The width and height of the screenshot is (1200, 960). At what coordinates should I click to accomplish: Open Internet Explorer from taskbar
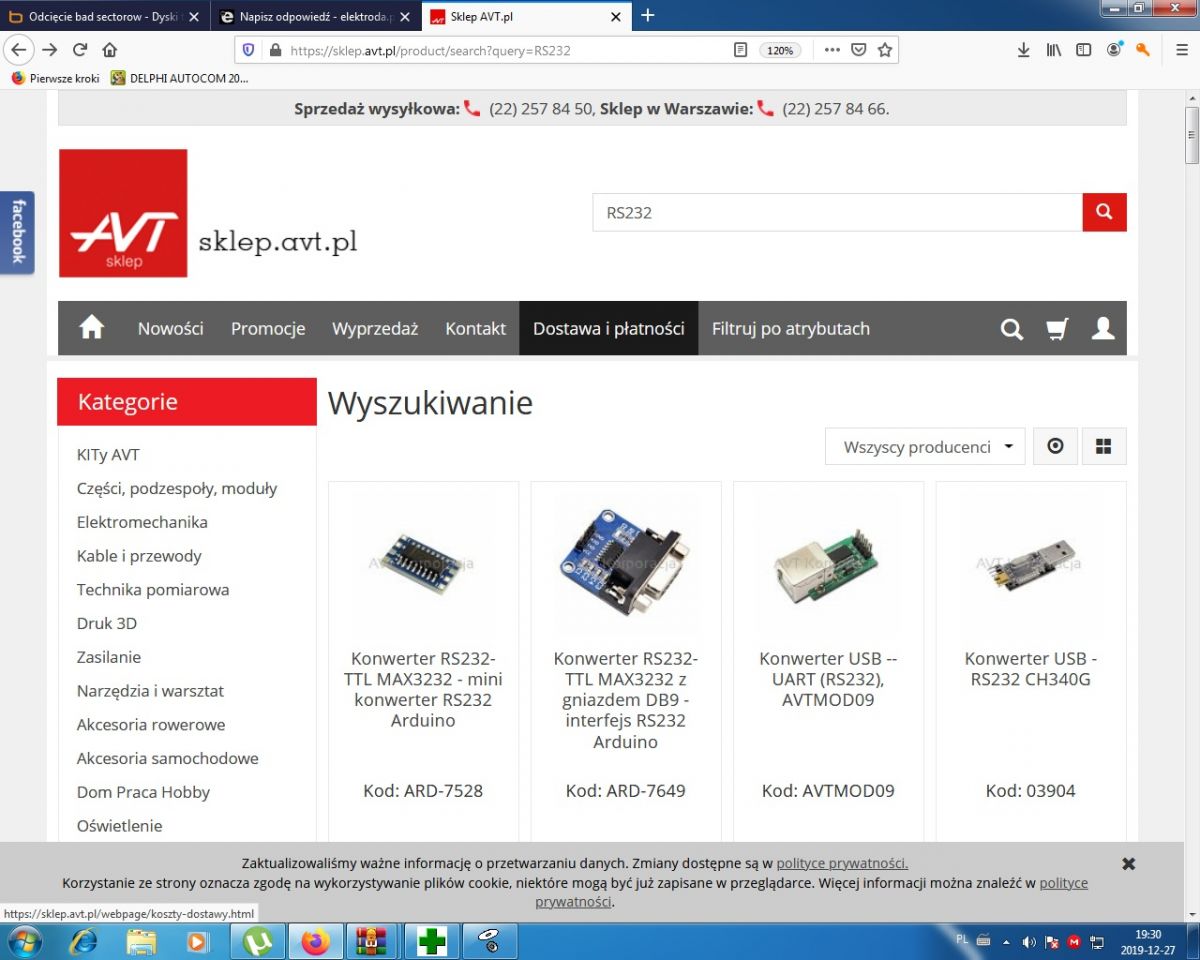point(84,942)
